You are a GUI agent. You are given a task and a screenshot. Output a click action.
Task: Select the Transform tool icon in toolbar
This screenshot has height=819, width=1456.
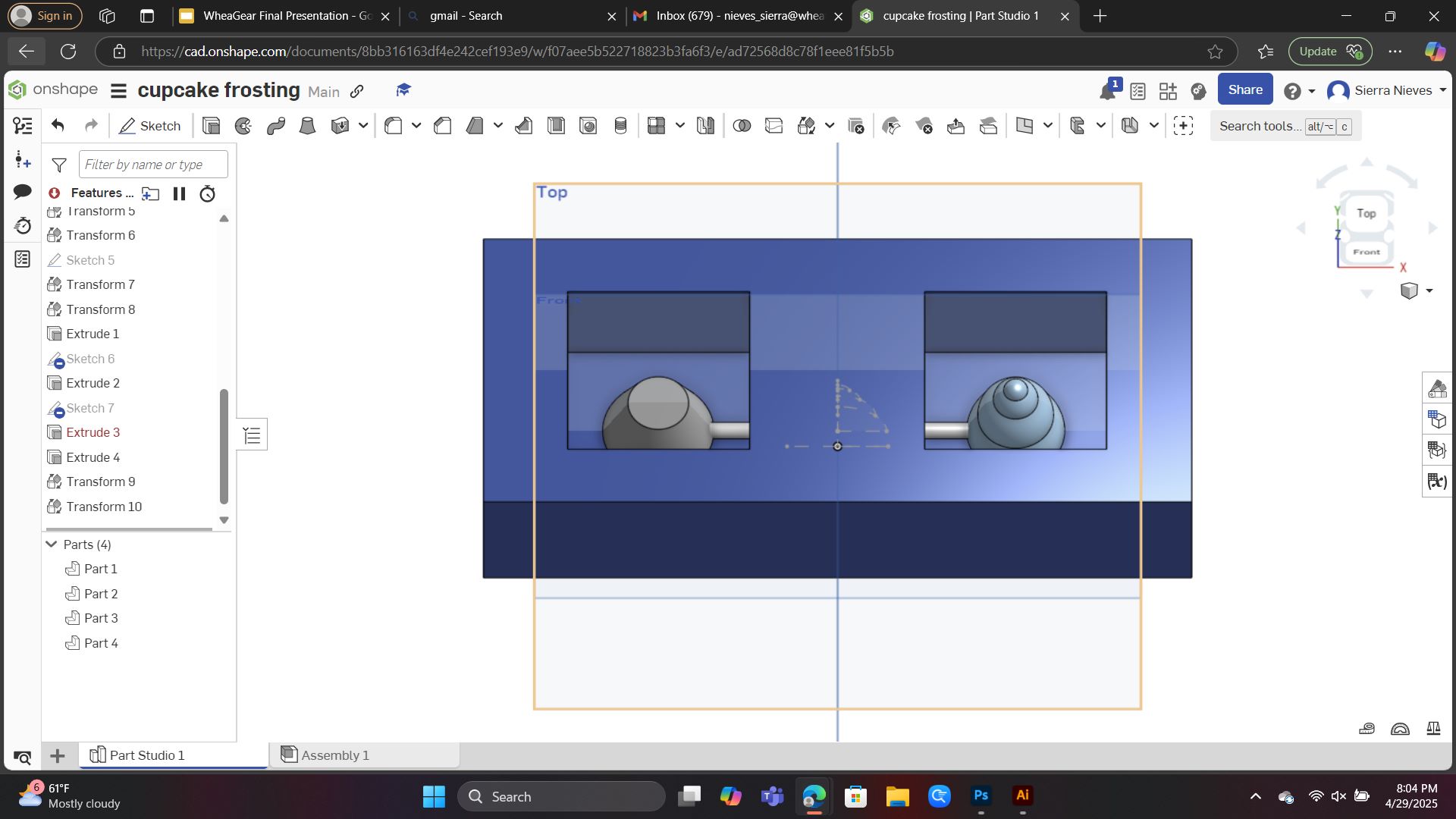pos(806,126)
